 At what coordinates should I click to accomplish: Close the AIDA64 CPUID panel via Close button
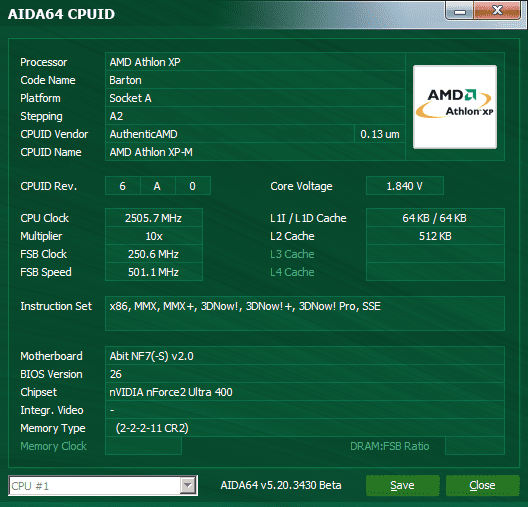tap(483, 485)
